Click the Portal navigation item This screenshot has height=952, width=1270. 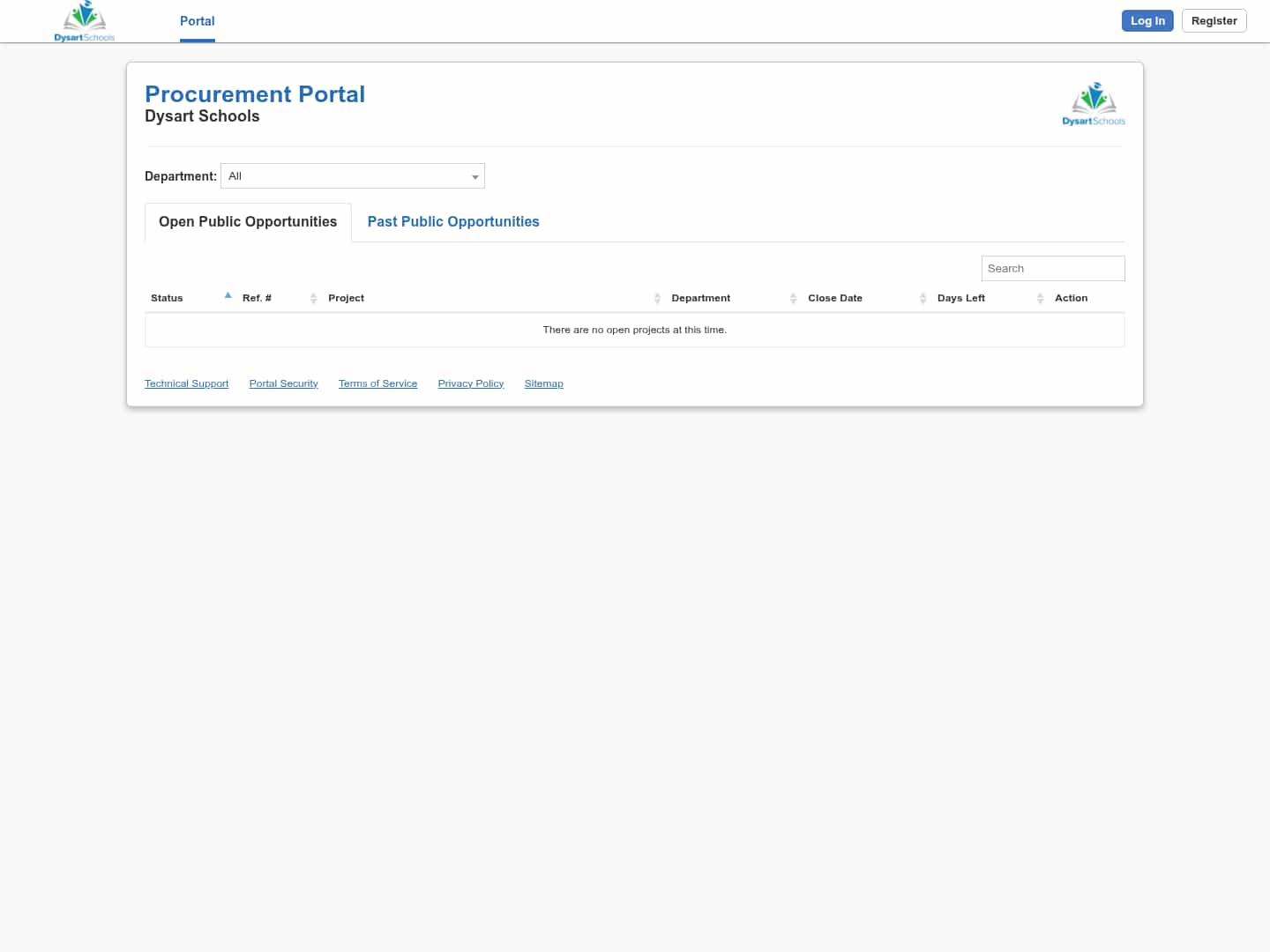click(197, 21)
